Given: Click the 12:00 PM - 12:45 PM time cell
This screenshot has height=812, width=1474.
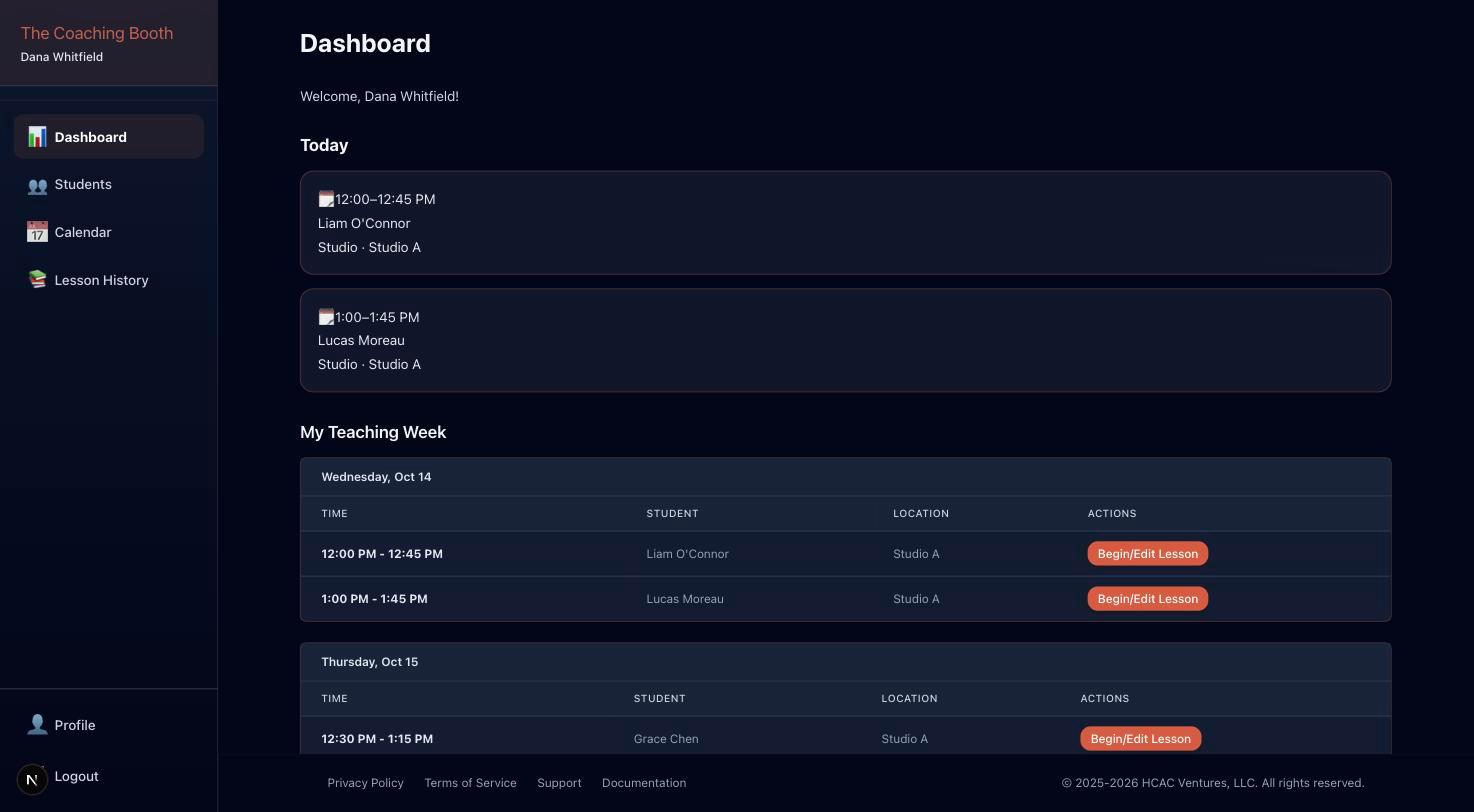Looking at the screenshot, I should [x=382, y=554].
